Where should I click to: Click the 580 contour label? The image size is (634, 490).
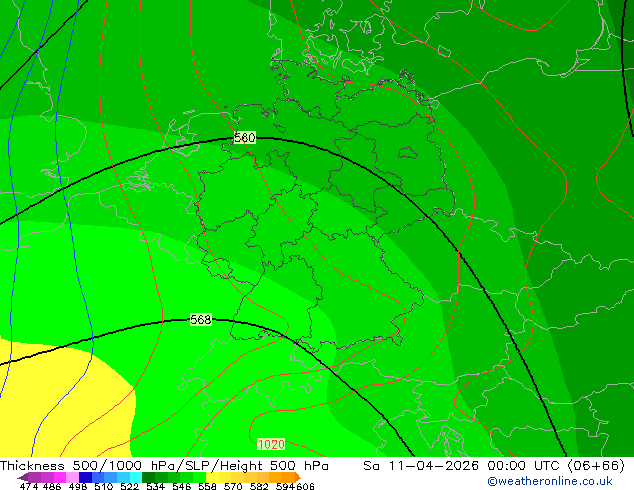[245, 138]
